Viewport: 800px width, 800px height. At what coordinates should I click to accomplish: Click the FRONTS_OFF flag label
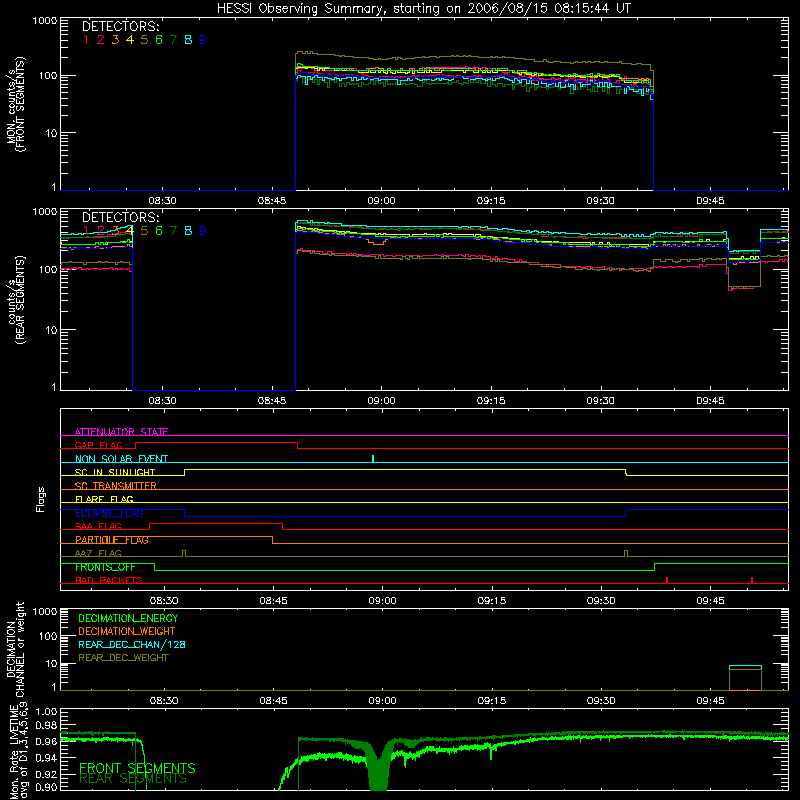click(x=105, y=567)
